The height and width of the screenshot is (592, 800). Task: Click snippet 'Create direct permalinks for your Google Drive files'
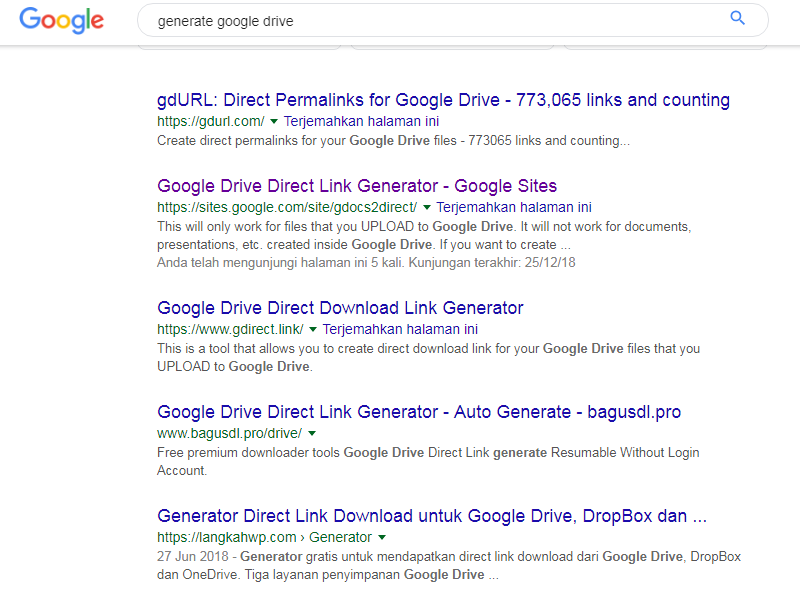(x=393, y=140)
